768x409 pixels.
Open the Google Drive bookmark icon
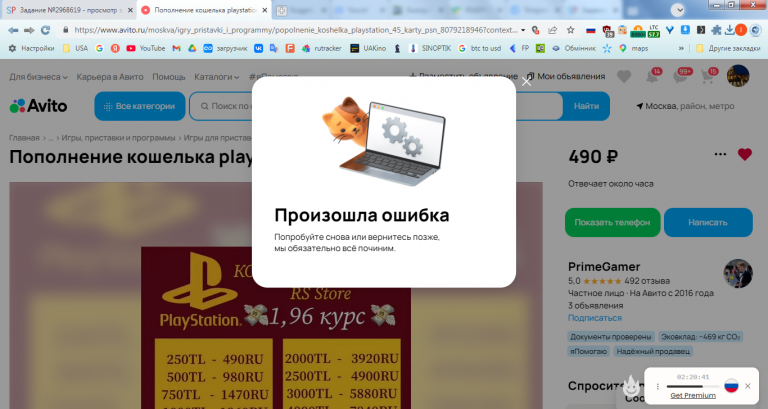pos(192,48)
